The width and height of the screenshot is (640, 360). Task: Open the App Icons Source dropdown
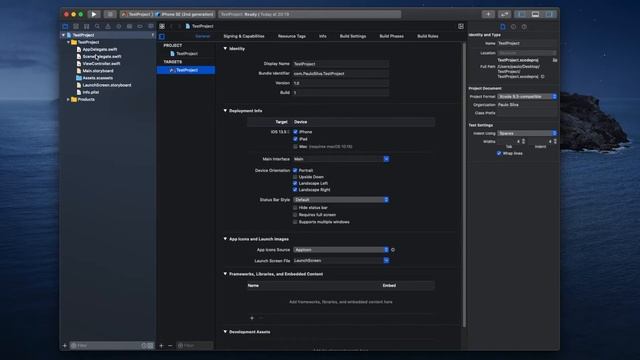pyautogui.click(x=341, y=250)
